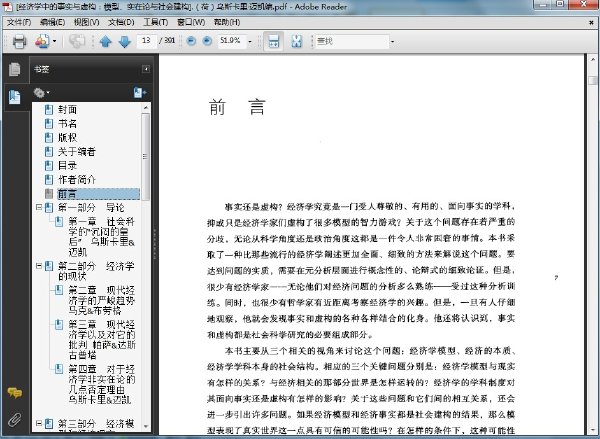Viewport: 600px width, 439px height.
Task: Select the 目录 bookmark
Action: click(x=67, y=165)
